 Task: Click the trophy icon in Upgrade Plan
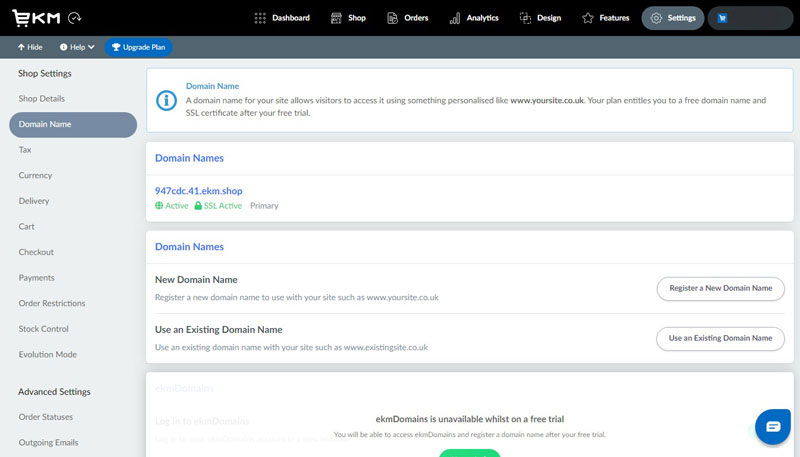(116, 47)
